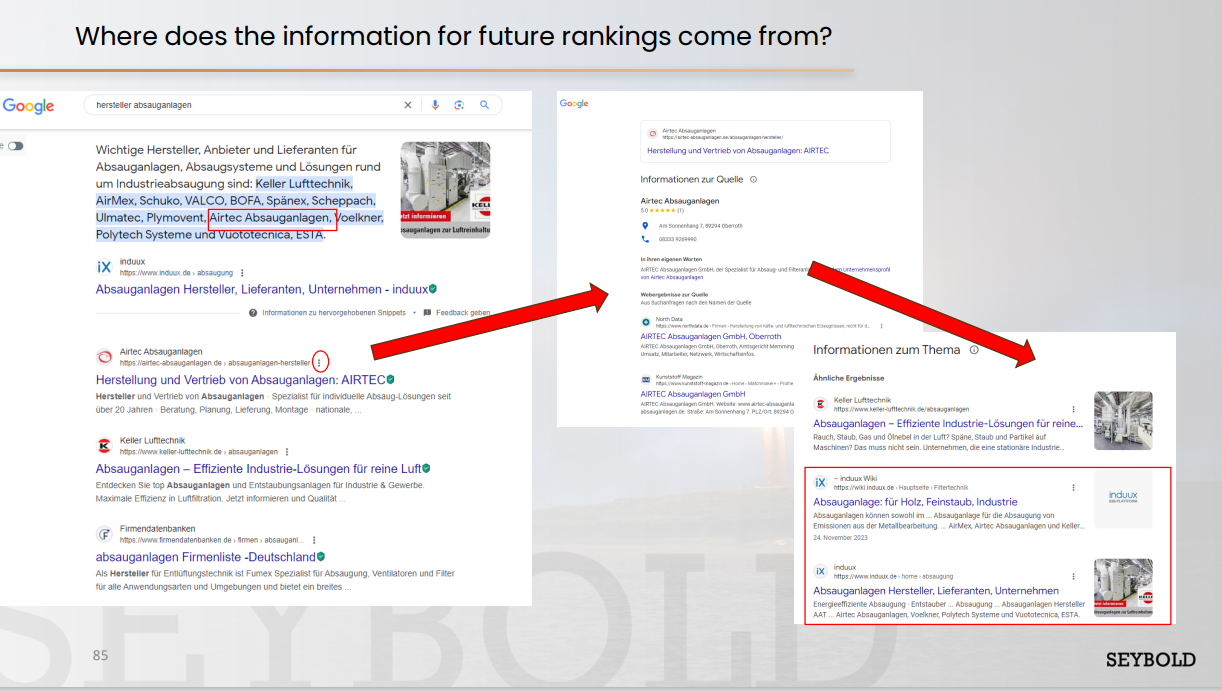Click the phone icon by 08333 9269990

tap(645, 239)
